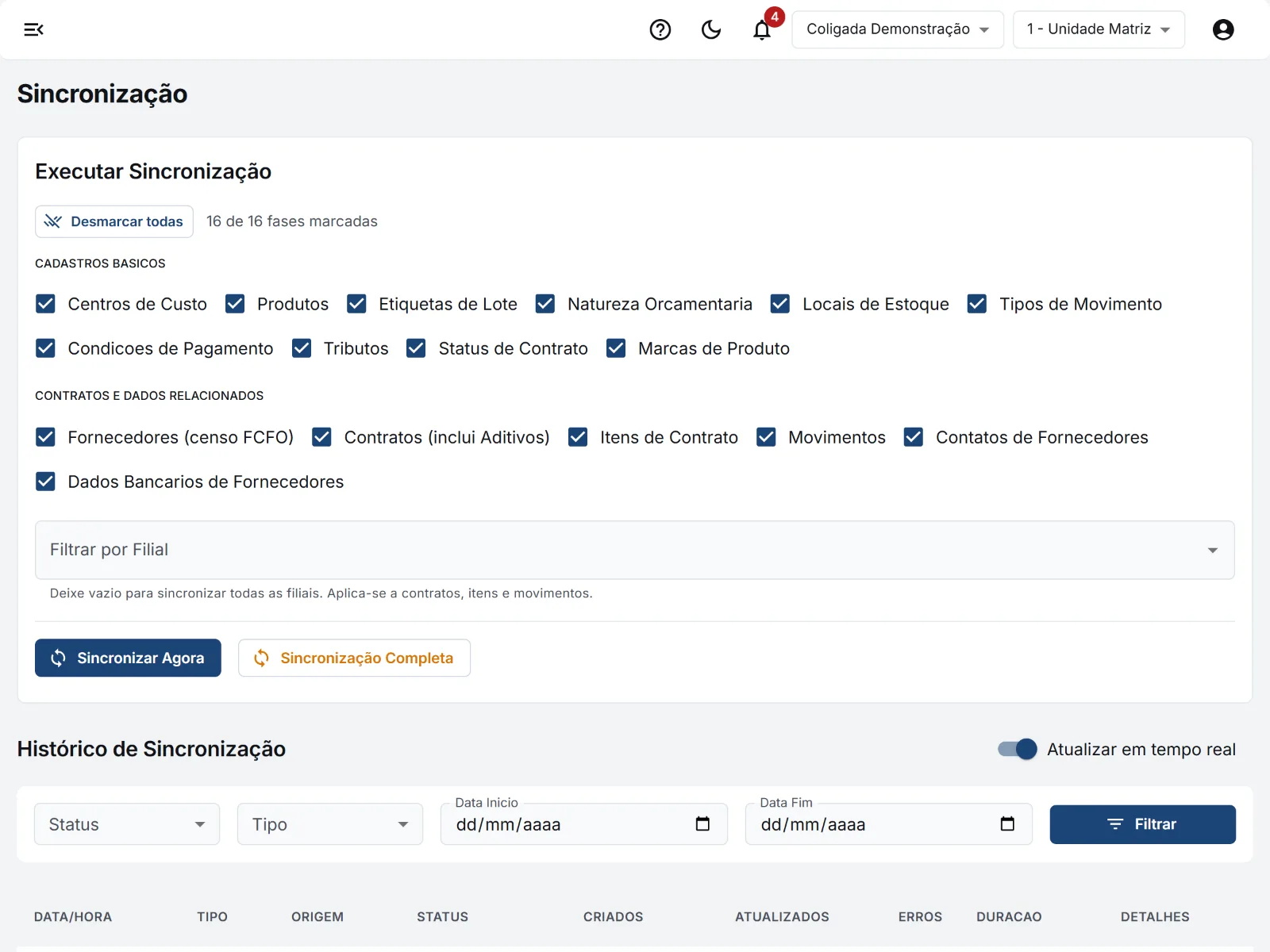Click the Data Inicio date field
The height and width of the screenshot is (952, 1270).
pyautogui.click(x=584, y=824)
